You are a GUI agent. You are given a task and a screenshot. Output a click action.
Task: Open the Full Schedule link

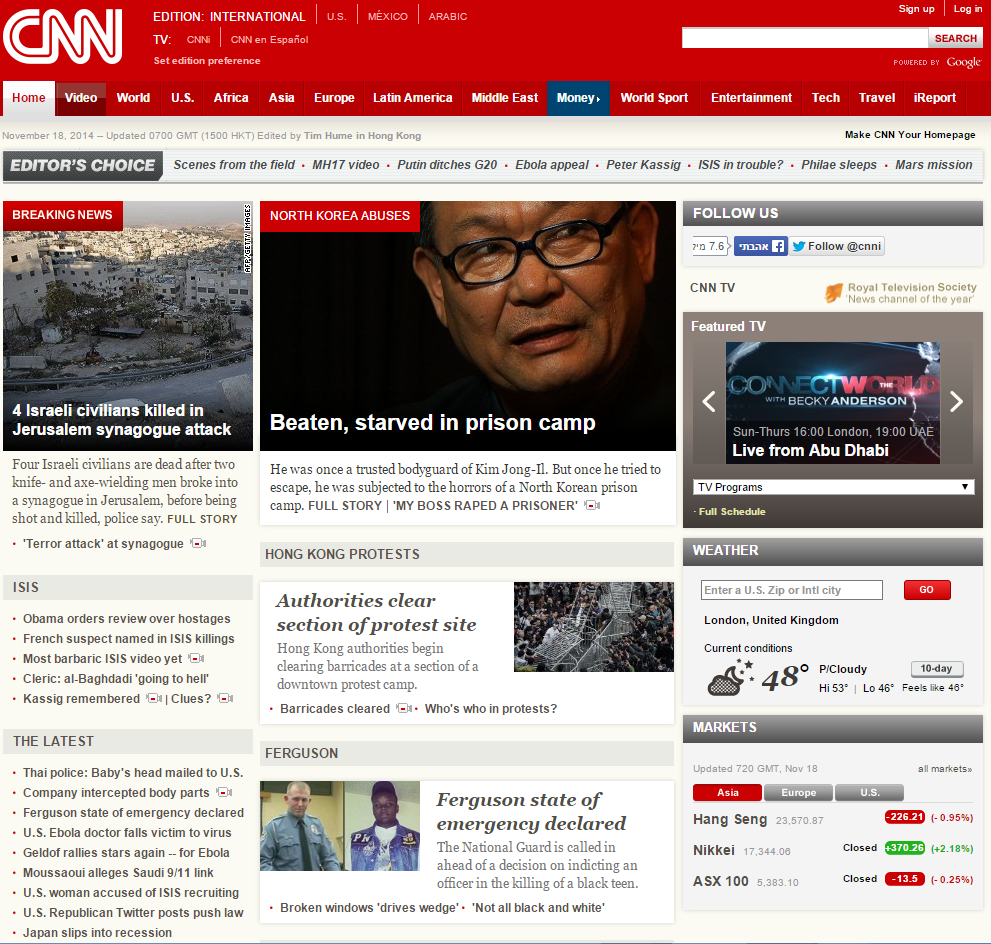[731, 511]
